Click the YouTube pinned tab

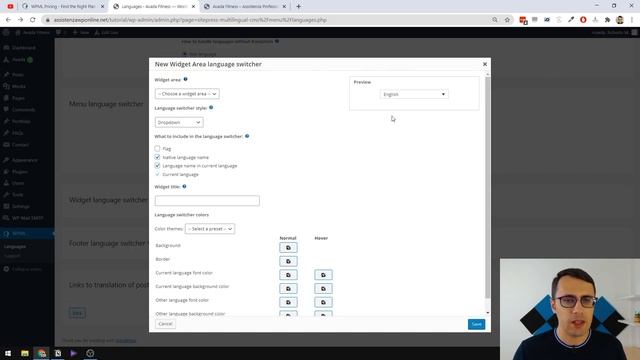(x=10, y=7)
